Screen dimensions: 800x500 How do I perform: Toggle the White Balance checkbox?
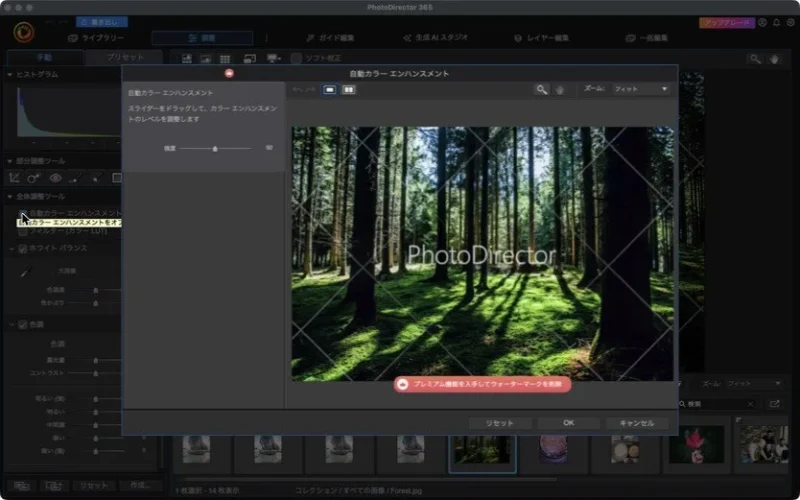22,248
